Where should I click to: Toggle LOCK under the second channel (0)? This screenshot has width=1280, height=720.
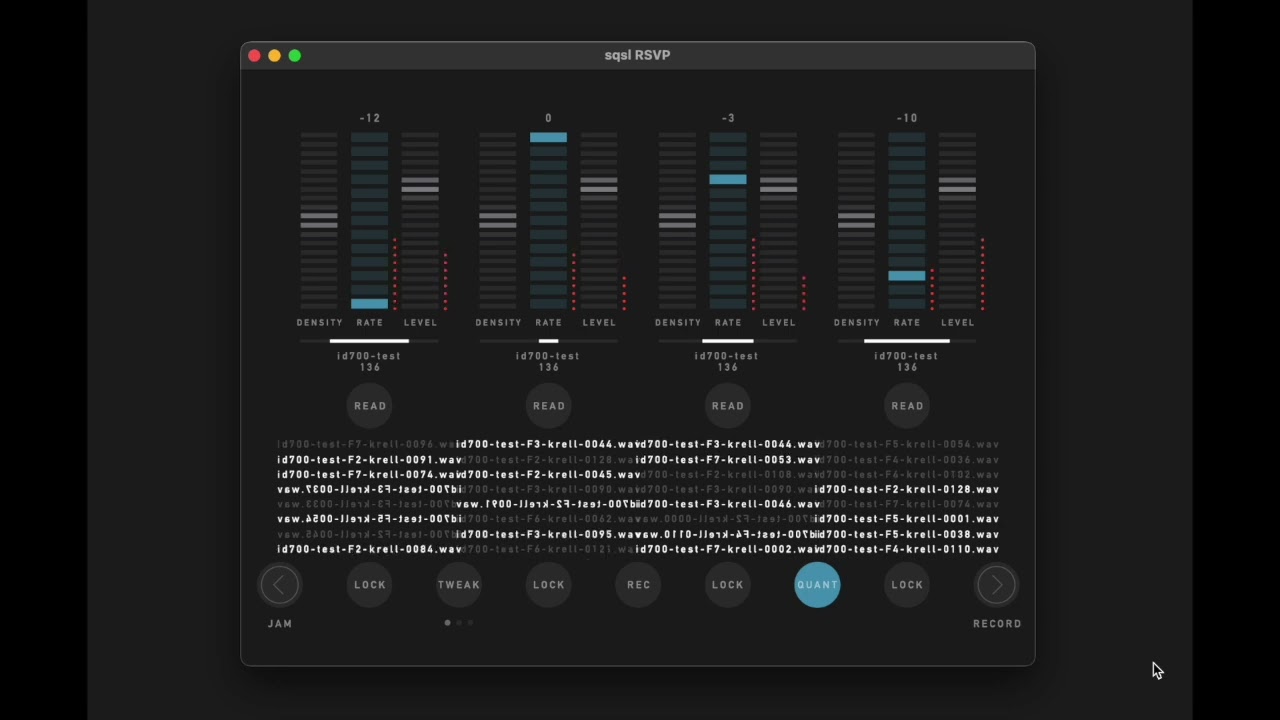click(549, 585)
